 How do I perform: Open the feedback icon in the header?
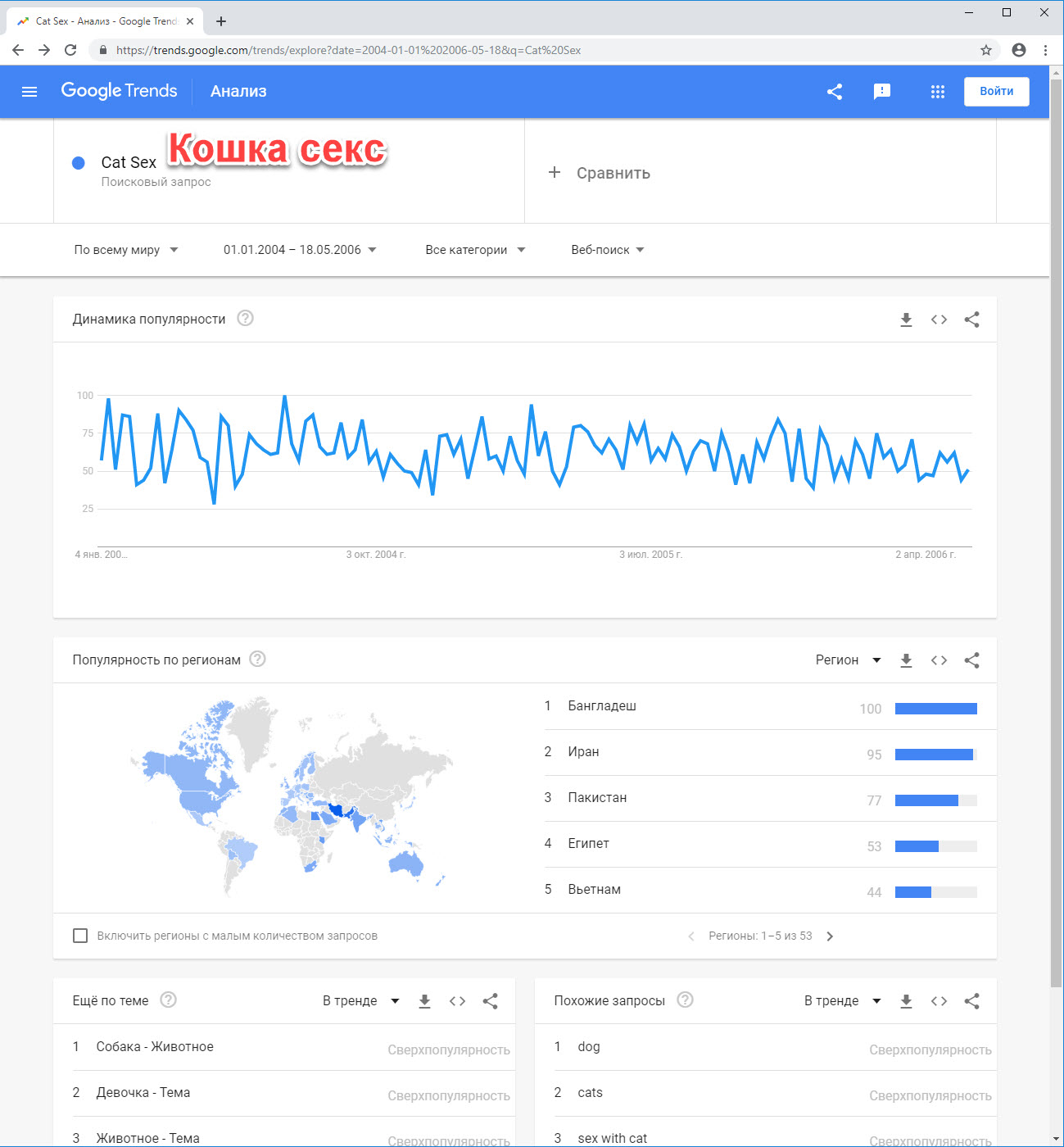coord(882,92)
